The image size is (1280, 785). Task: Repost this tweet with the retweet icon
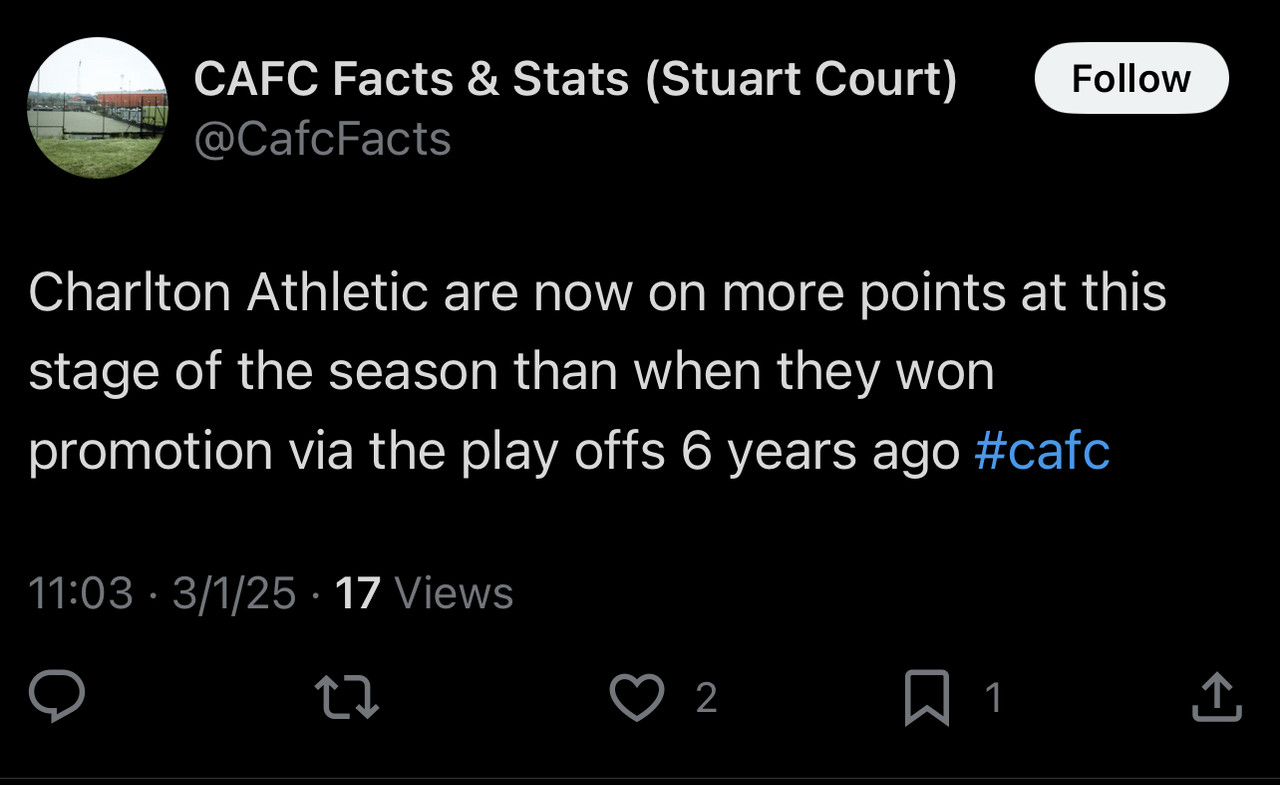(346, 697)
